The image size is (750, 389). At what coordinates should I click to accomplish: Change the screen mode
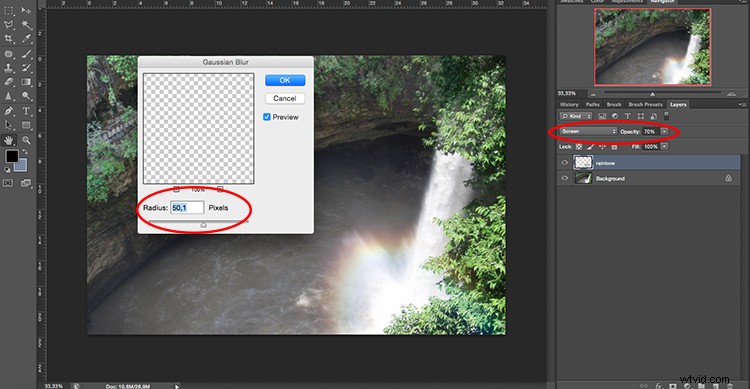(26, 183)
